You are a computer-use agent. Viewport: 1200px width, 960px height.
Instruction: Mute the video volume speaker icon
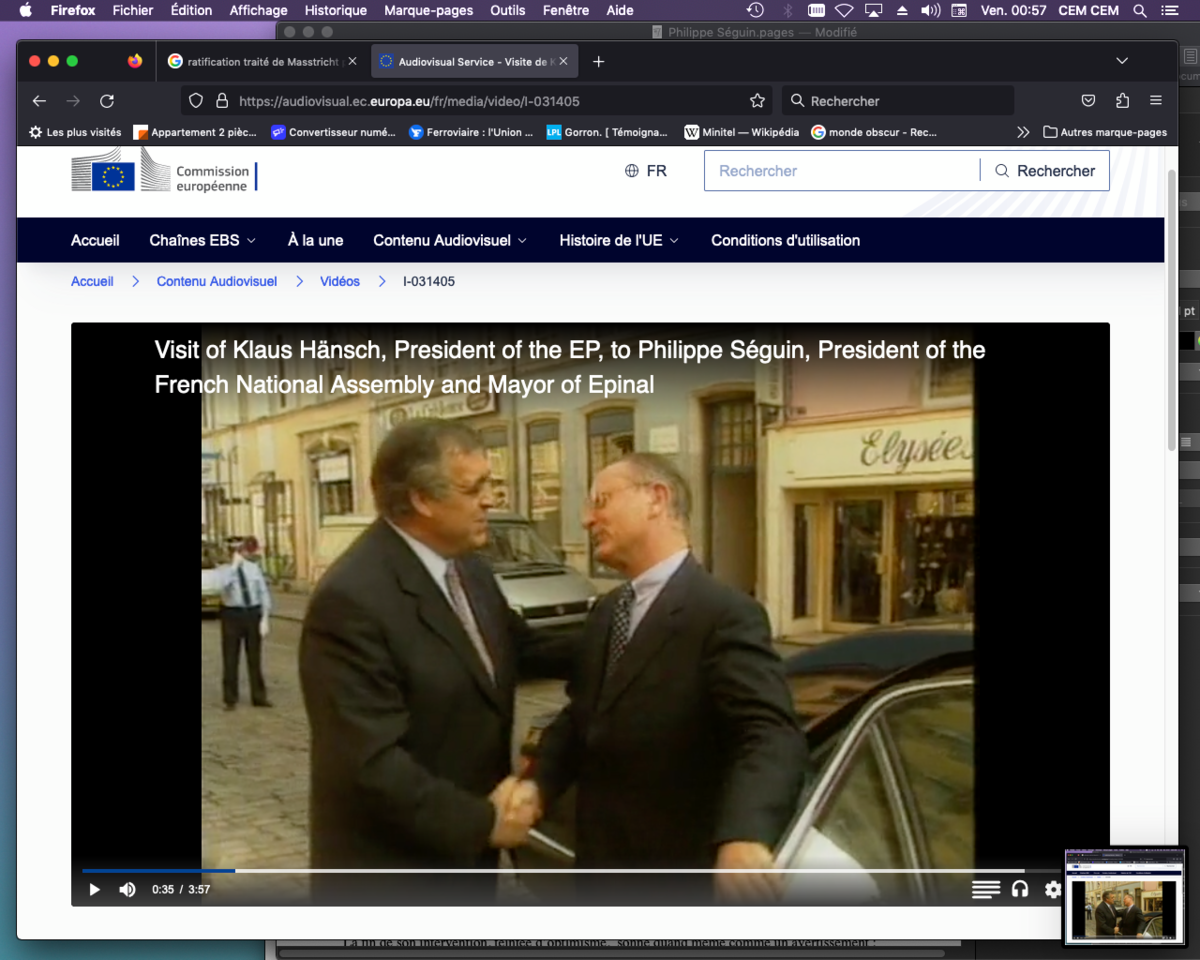(x=127, y=889)
